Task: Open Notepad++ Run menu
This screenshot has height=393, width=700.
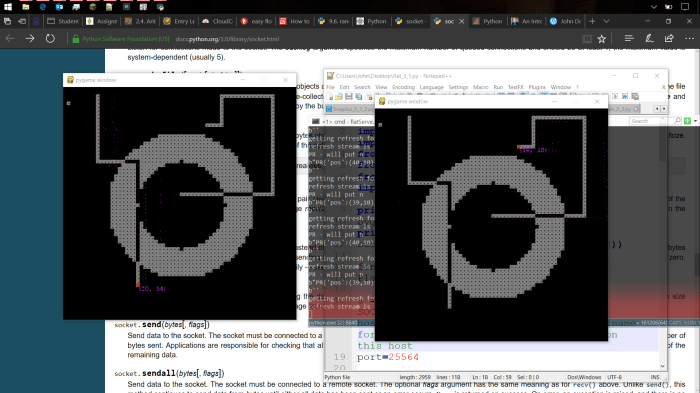Action: point(498,87)
